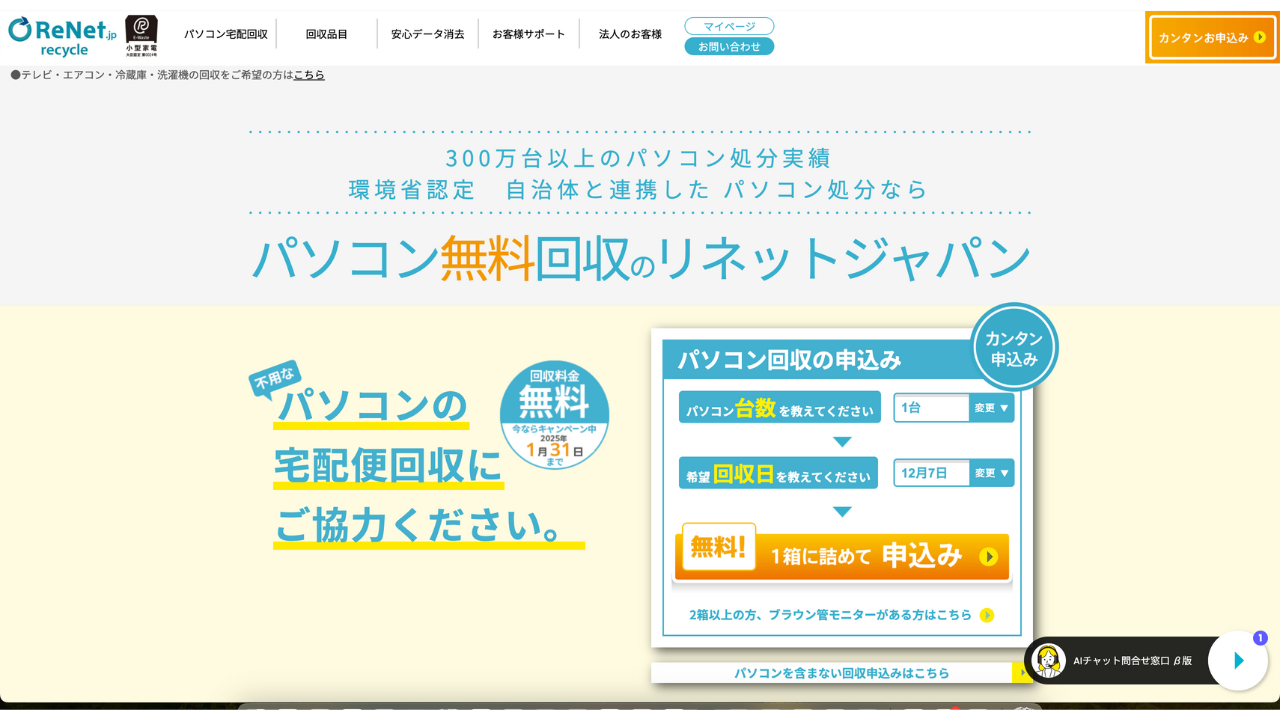Viewport: 1280px width, 720px height.
Task: Click the AI chat operator avatar icon
Action: click(1048, 661)
